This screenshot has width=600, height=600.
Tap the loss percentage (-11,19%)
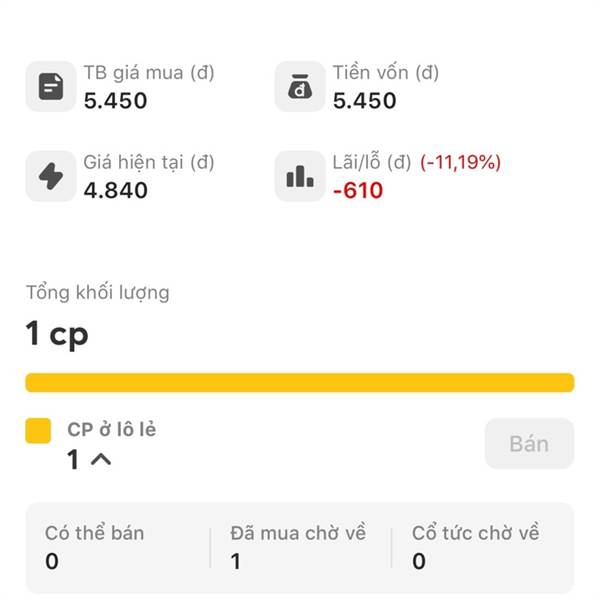[x=461, y=162]
